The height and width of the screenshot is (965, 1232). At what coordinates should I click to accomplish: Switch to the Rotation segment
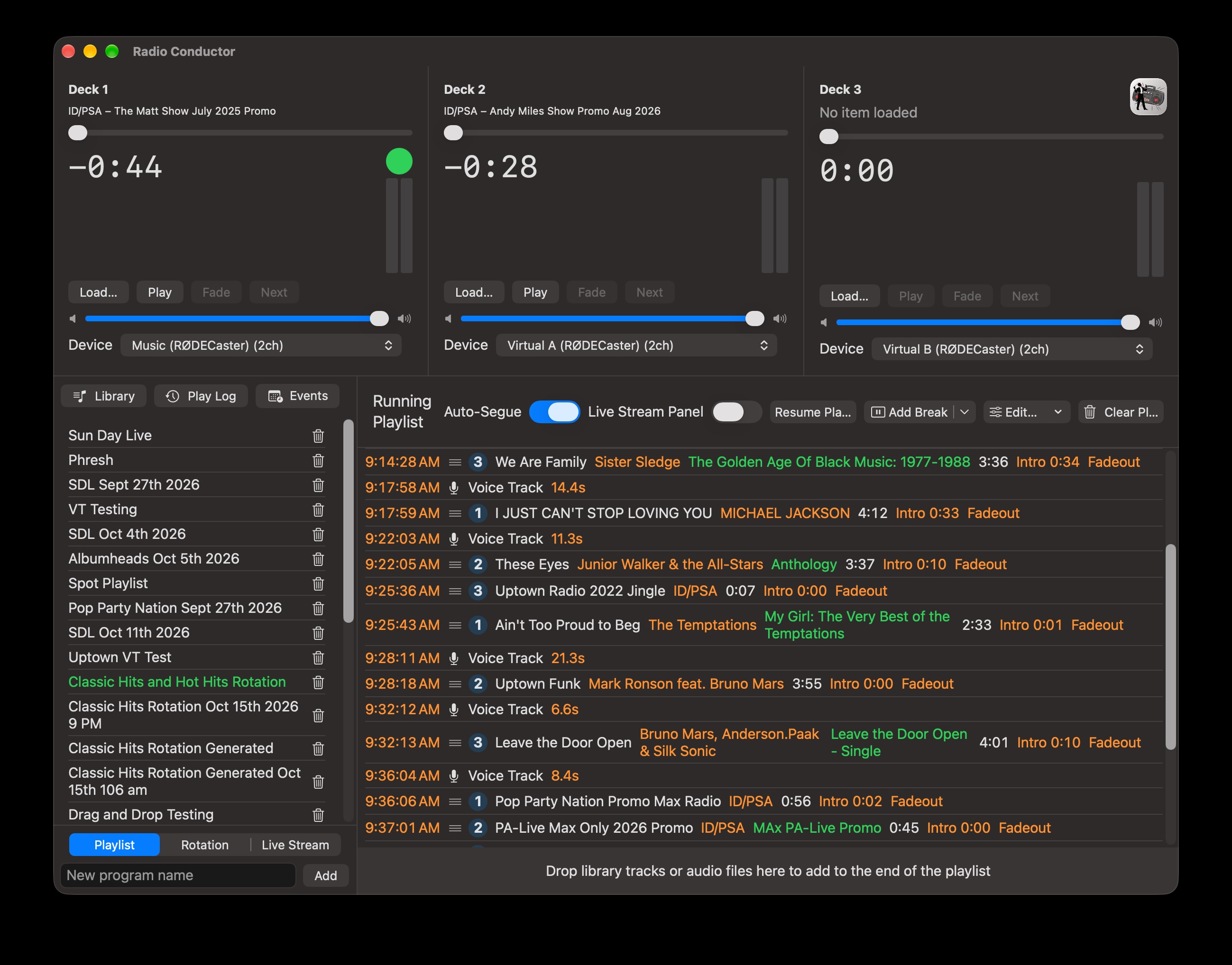(x=204, y=845)
